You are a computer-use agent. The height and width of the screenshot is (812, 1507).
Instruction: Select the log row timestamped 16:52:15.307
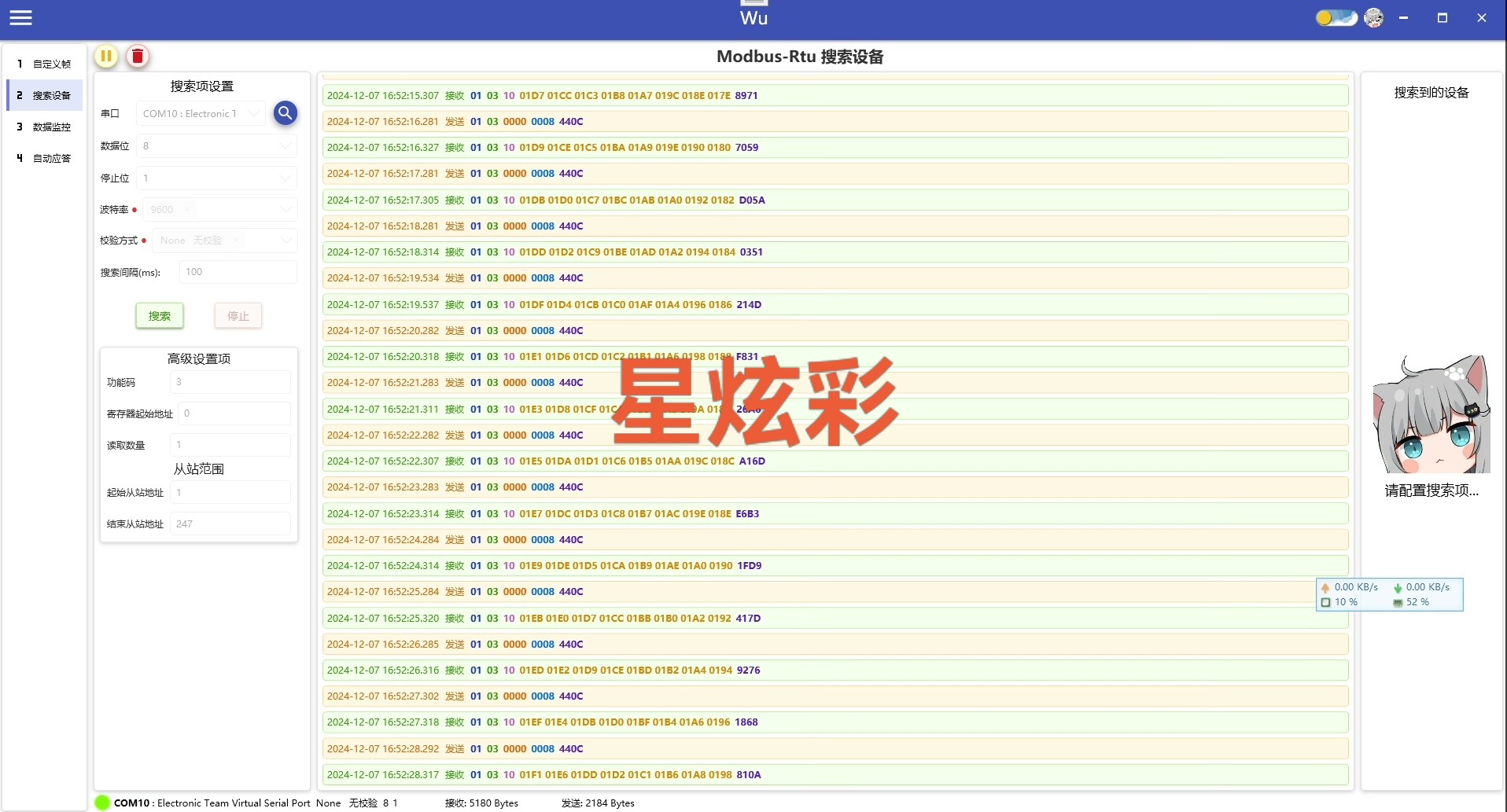[835, 95]
